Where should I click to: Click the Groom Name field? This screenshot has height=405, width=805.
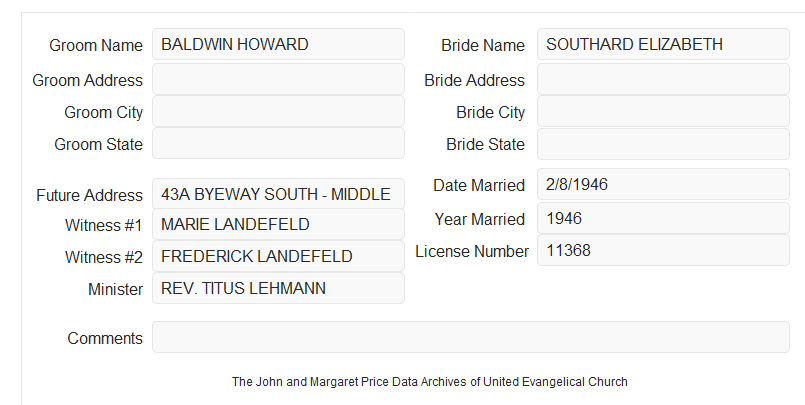[x=278, y=44]
